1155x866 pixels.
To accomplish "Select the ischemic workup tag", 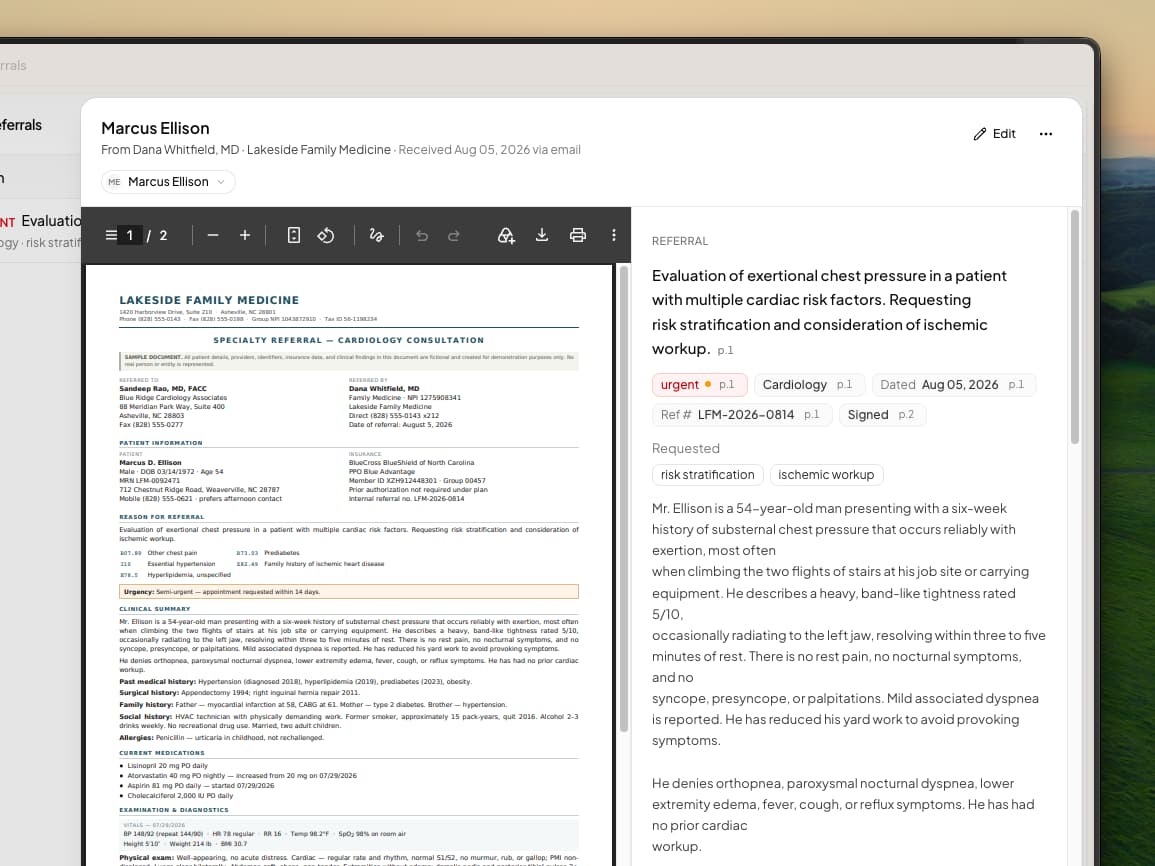I will [x=826, y=475].
